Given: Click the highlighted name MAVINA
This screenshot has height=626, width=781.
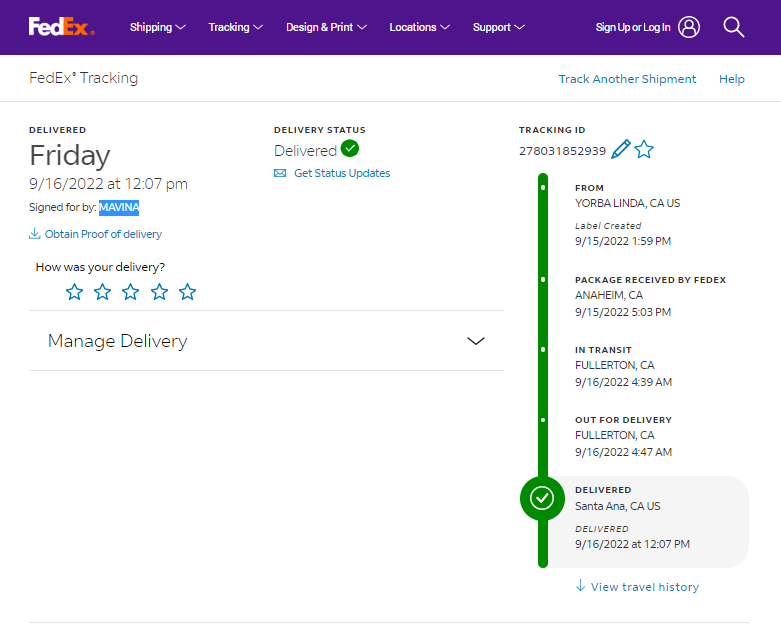Looking at the screenshot, I should [x=119, y=207].
